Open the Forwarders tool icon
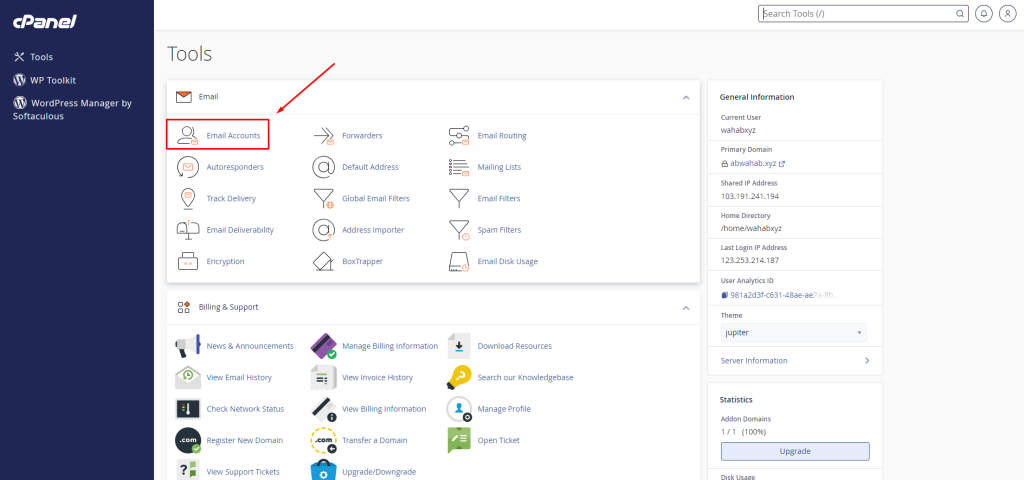Viewport: 1024px width, 480px height. click(323, 135)
